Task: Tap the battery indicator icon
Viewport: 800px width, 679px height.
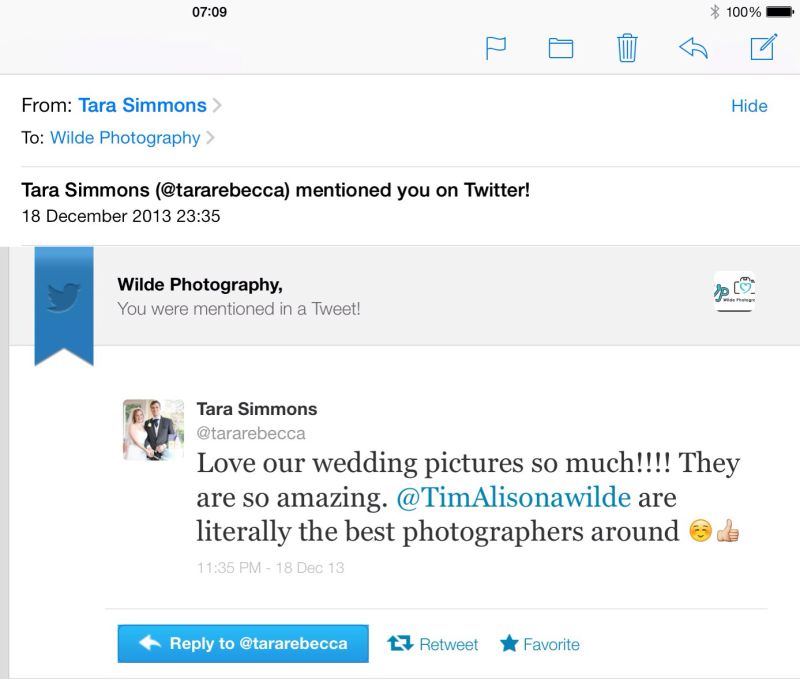Action: tap(780, 12)
